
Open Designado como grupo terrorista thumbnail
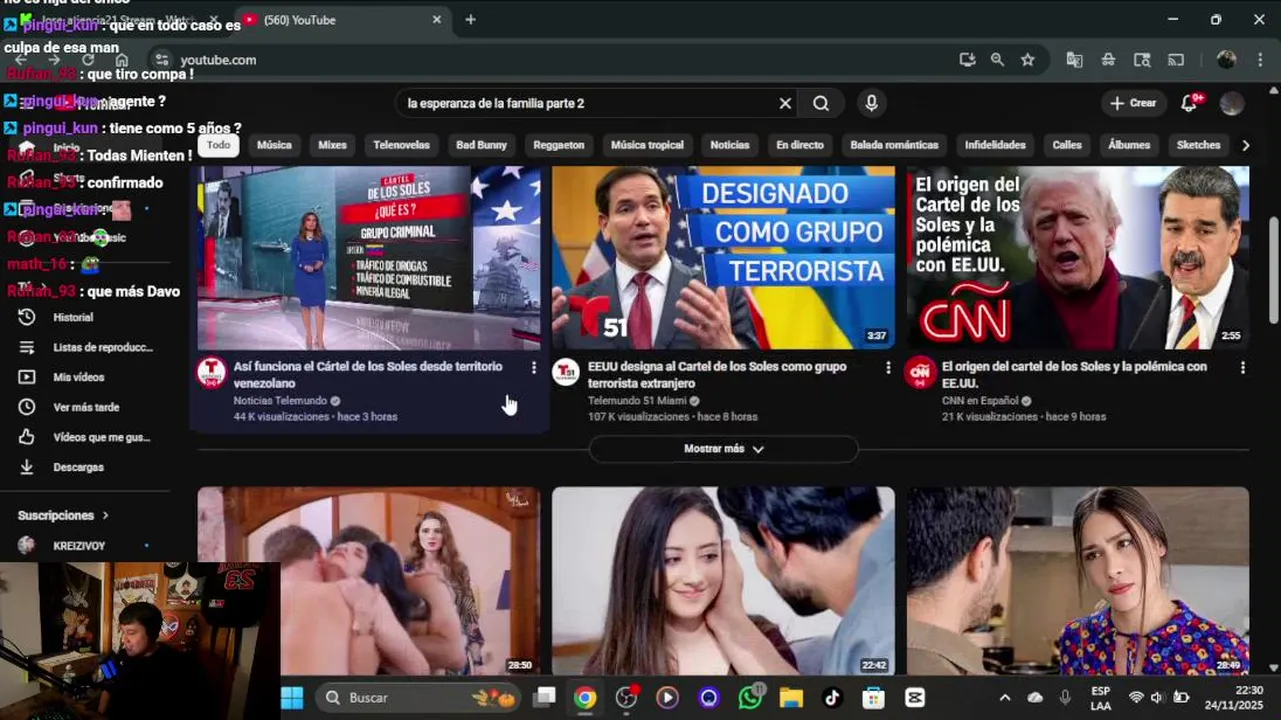tap(723, 257)
